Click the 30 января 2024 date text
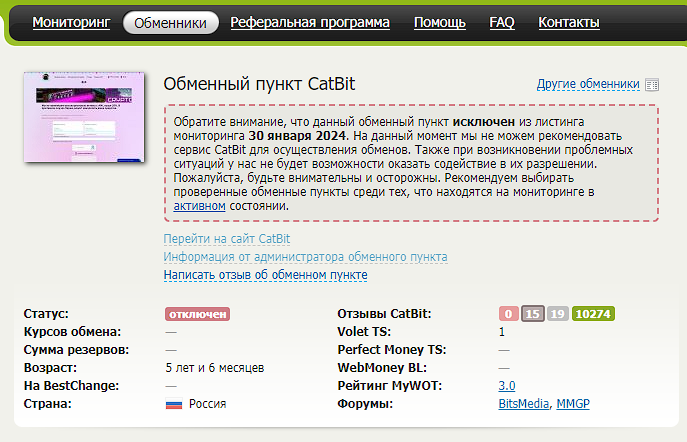 [297, 136]
